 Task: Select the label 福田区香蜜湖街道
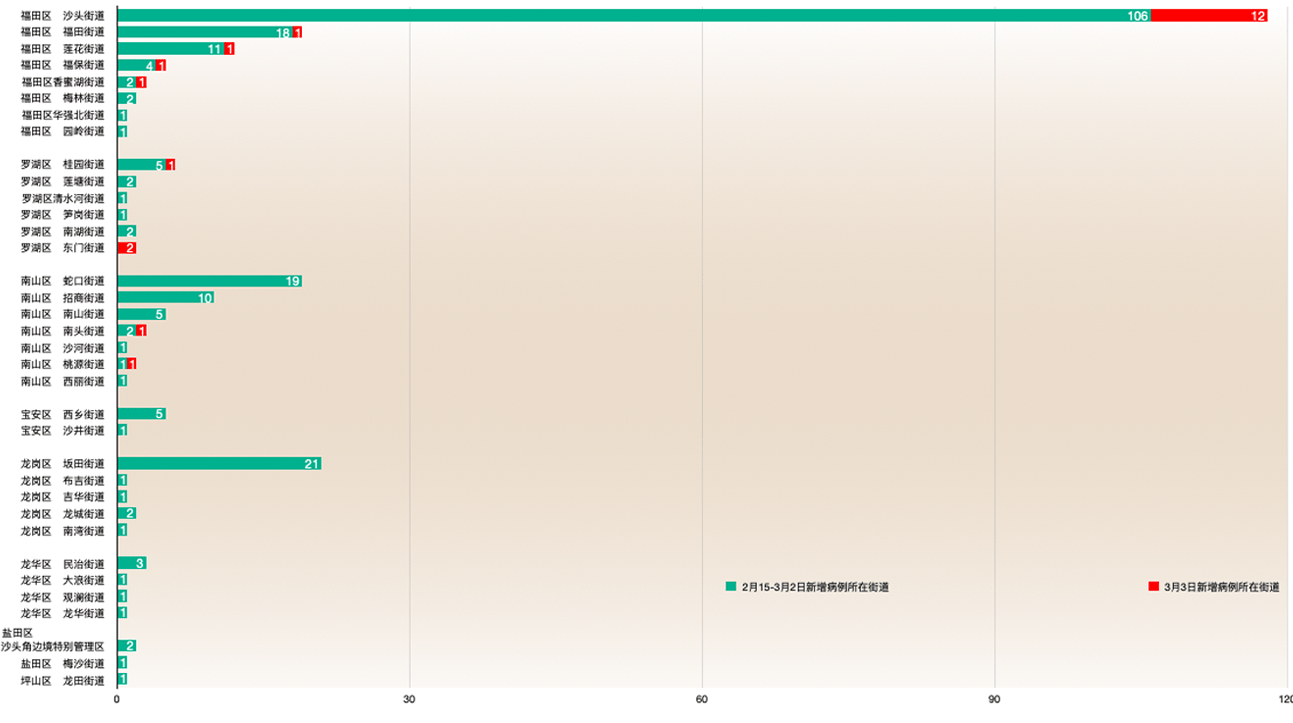tap(62, 82)
